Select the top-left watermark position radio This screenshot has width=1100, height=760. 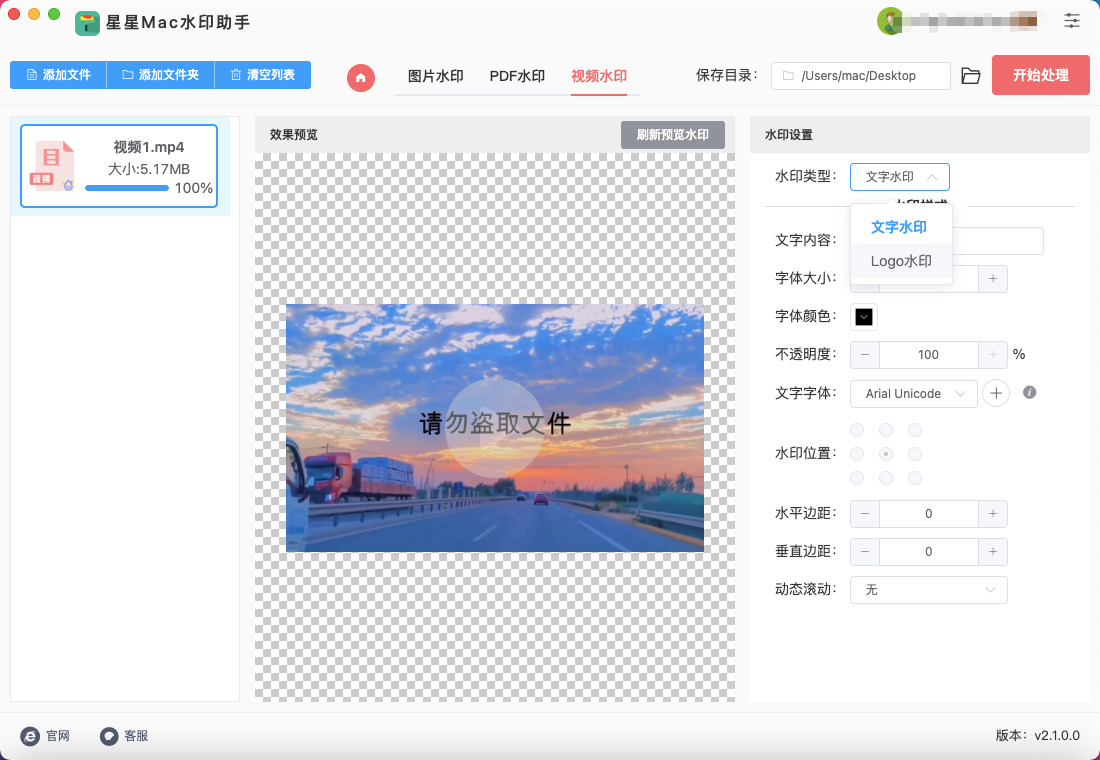pos(857,430)
